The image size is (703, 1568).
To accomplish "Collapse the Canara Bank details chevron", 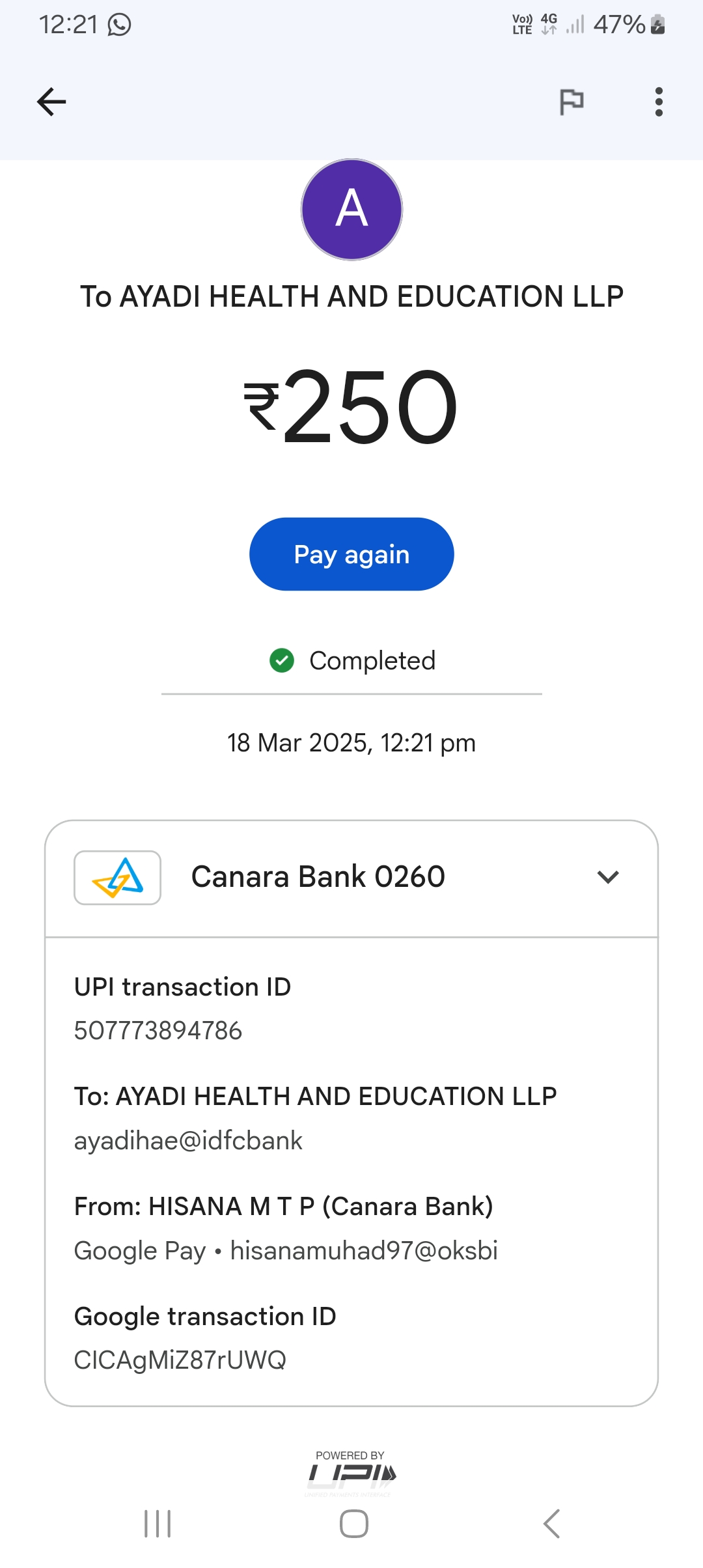I will pos(608,877).
